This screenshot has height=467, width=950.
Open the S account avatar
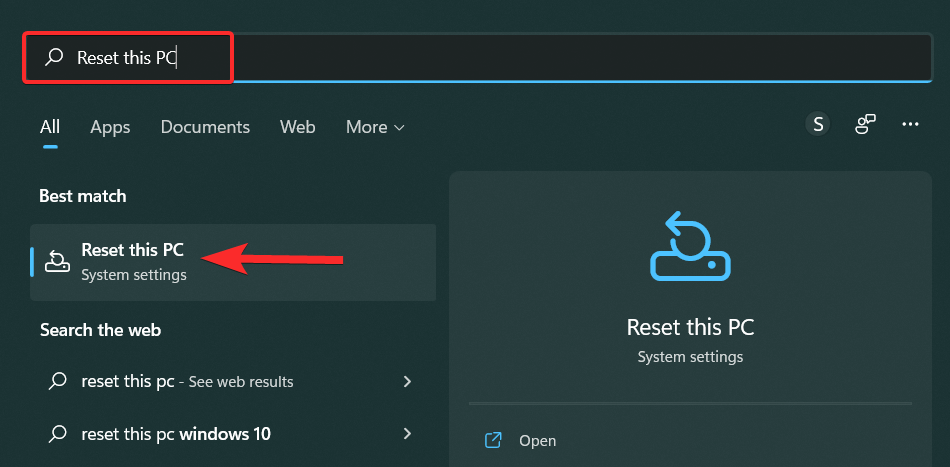[818, 124]
